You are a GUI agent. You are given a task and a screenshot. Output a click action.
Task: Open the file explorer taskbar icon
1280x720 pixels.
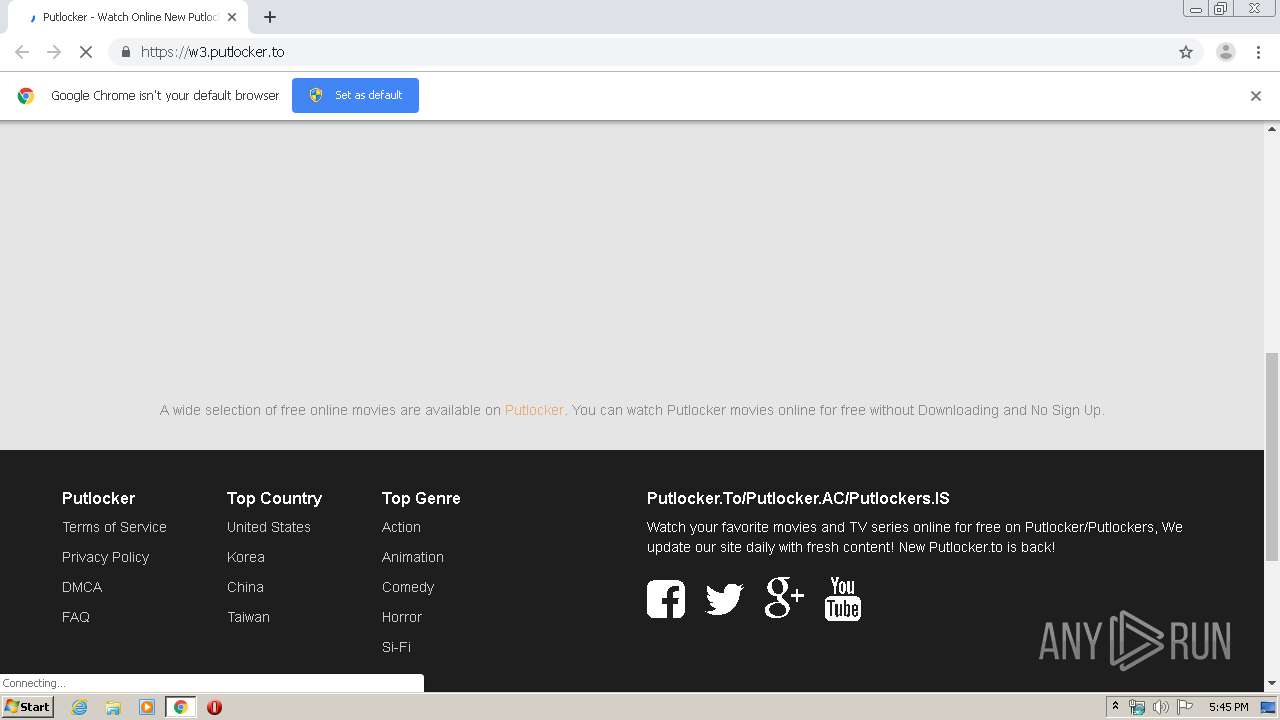pyautogui.click(x=113, y=707)
